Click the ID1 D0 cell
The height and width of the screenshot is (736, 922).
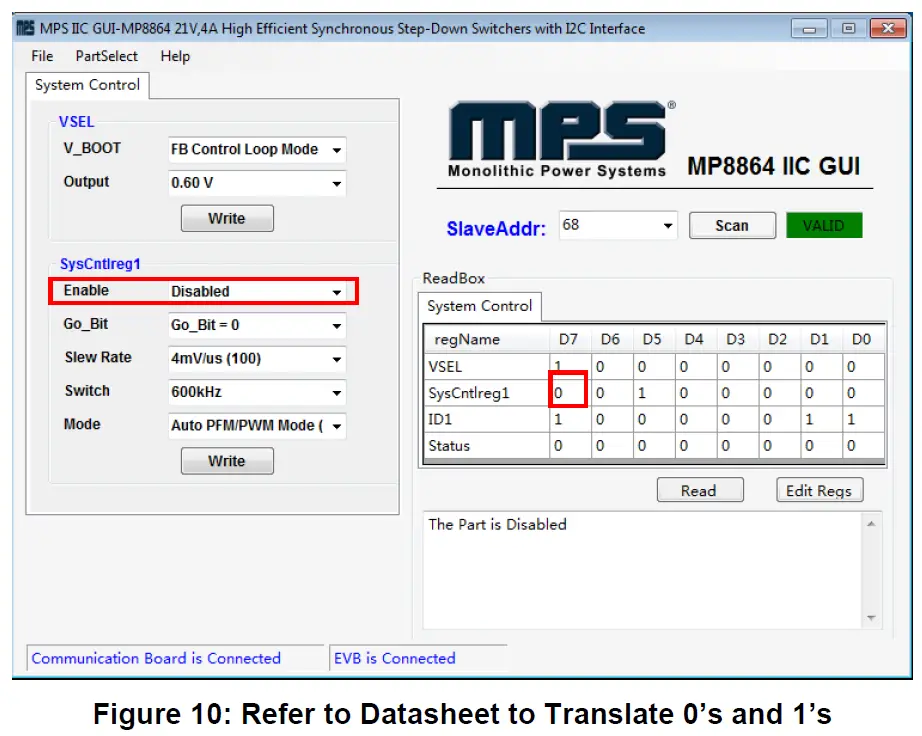(863, 420)
